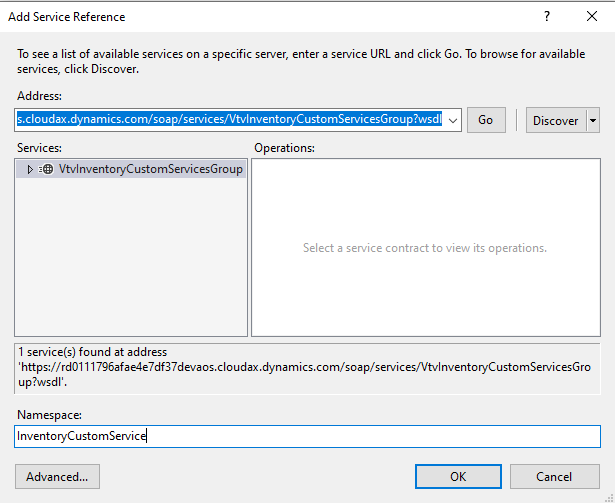Viewport: 615px width, 503px height.
Task: Click the service globe icon
Action: [47, 169]
